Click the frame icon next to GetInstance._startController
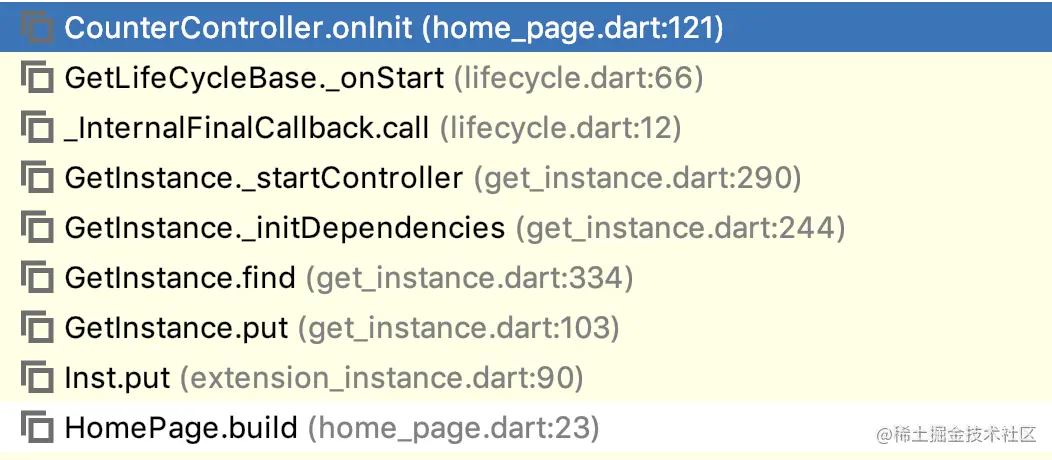Image resolution: width=1052 pixels, height=460 pixels. click(37, 178)
